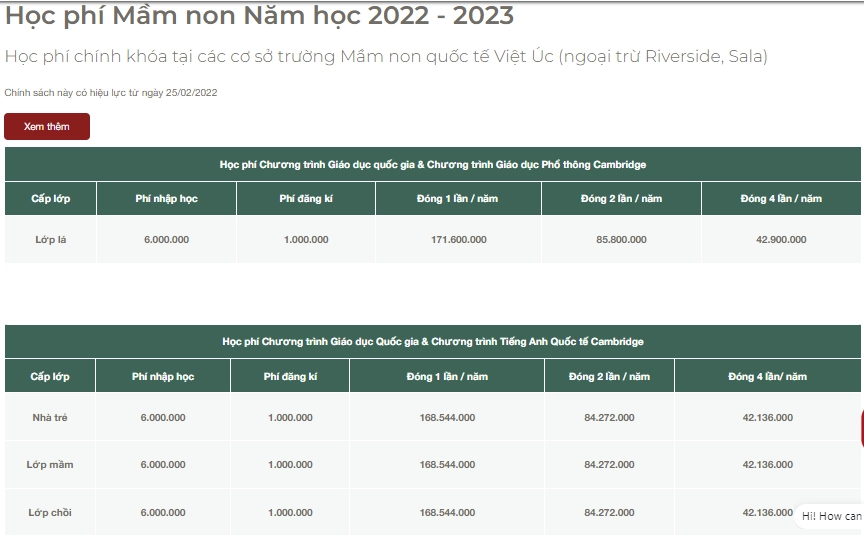This screenshot has height=542, width=864.
Task: Click the 'Học phí Mầm non Năm học 2022 - 2023' heading
Action: coord(260,16)
